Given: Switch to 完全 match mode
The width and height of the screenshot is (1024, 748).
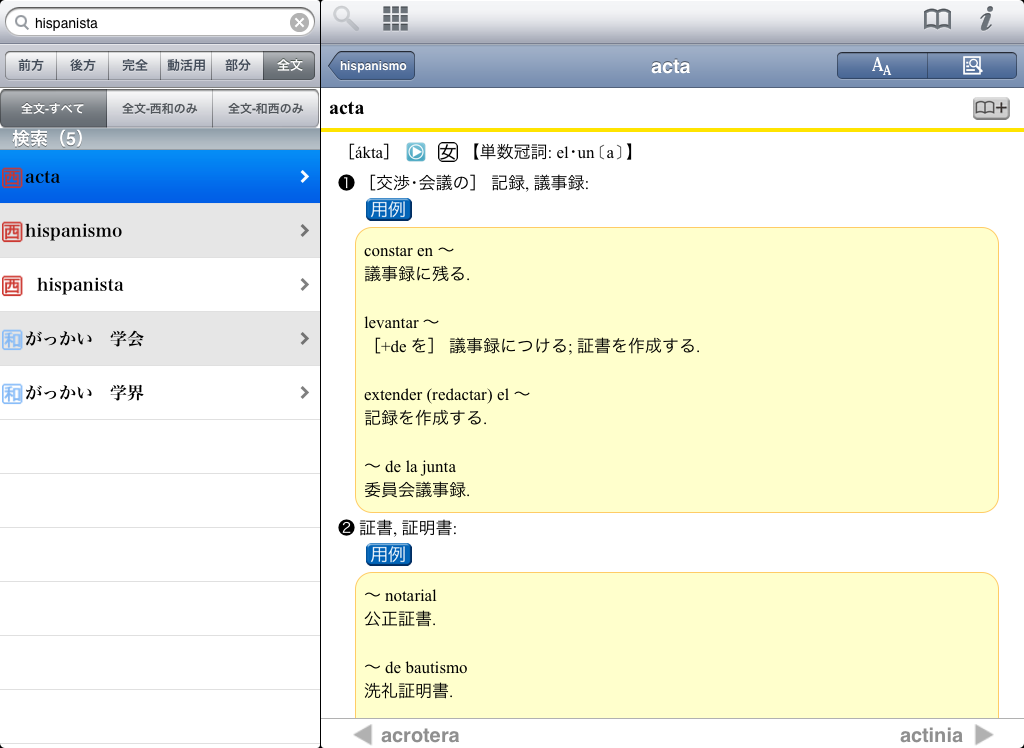Looking at the screenshot, I should click(x=134, y=66).
